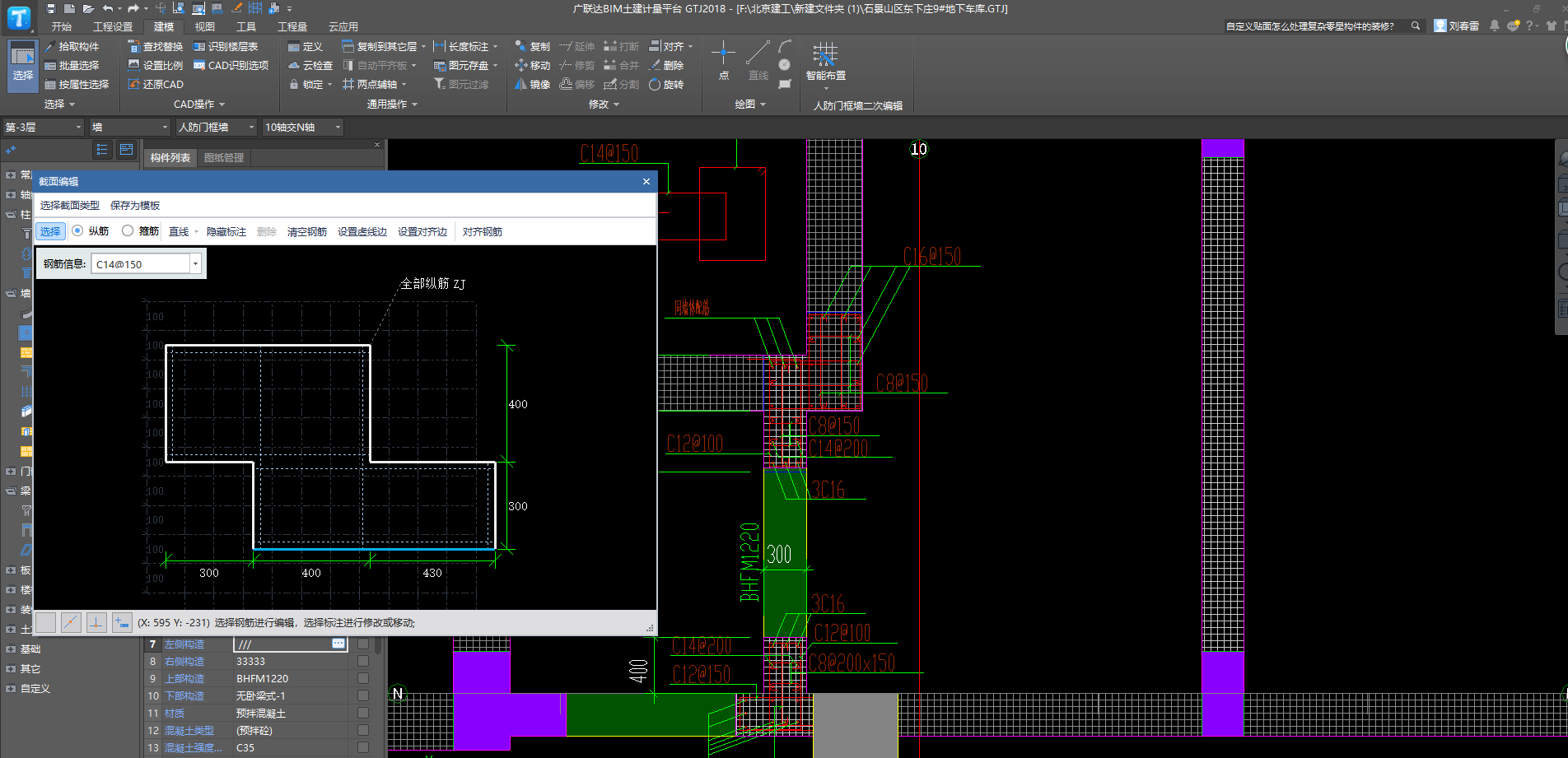Click the 智能布置 smart layout icon
This screenshot has width=1568, height=758.
[825, 56]
